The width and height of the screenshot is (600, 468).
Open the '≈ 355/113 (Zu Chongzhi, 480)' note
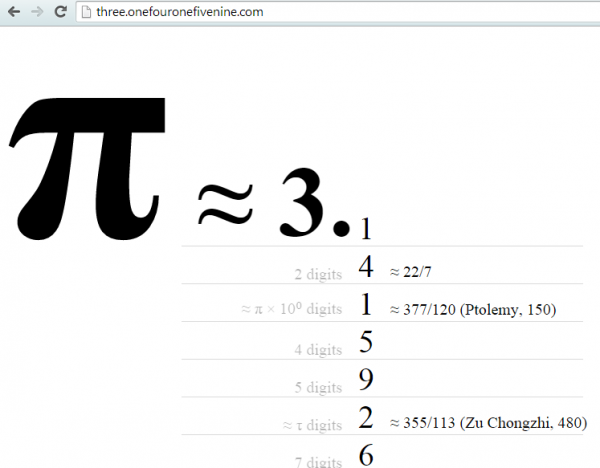coord(484,424)
